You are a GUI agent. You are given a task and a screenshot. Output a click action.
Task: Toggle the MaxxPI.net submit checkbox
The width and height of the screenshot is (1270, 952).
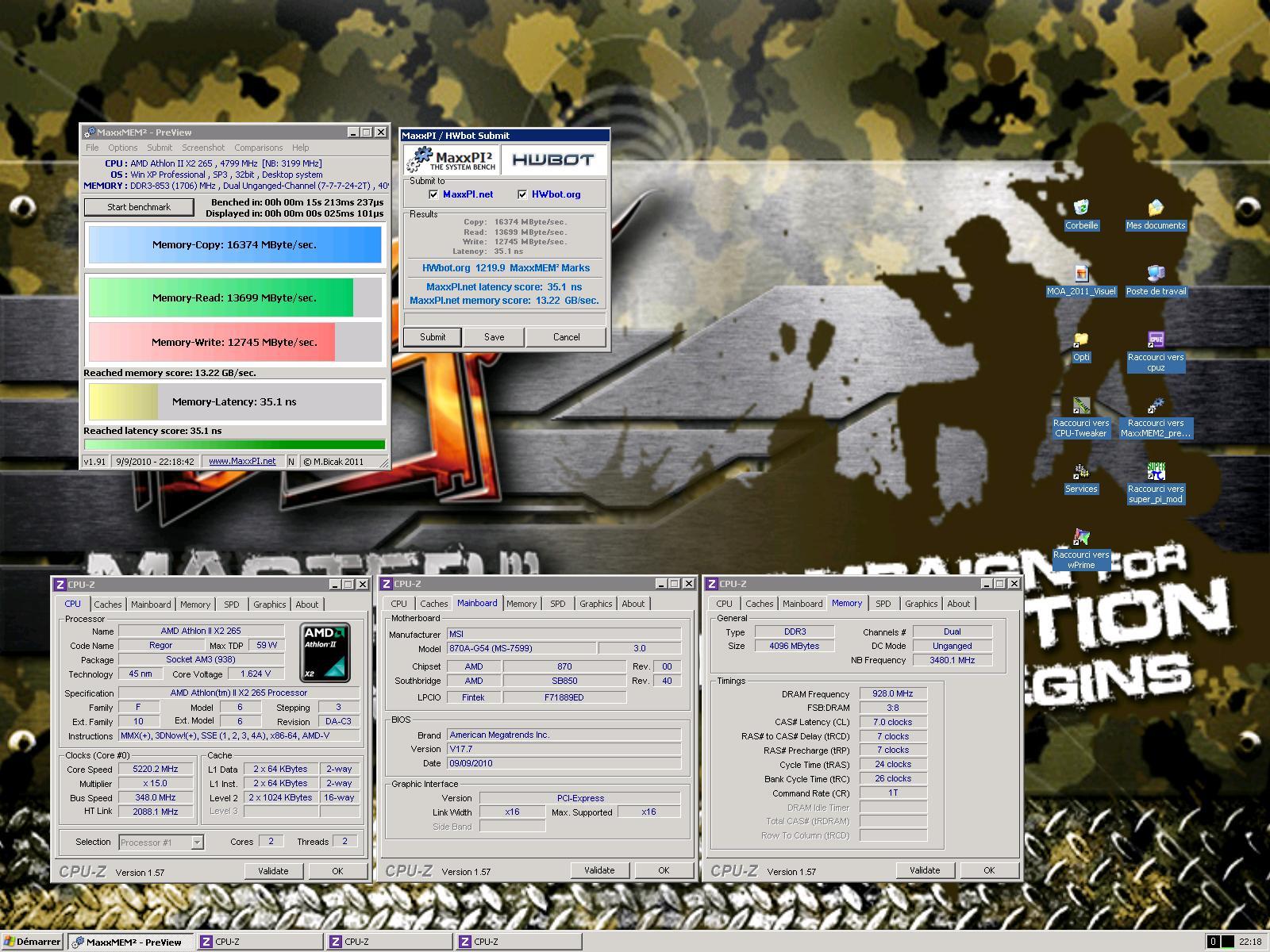pos(433,194)
